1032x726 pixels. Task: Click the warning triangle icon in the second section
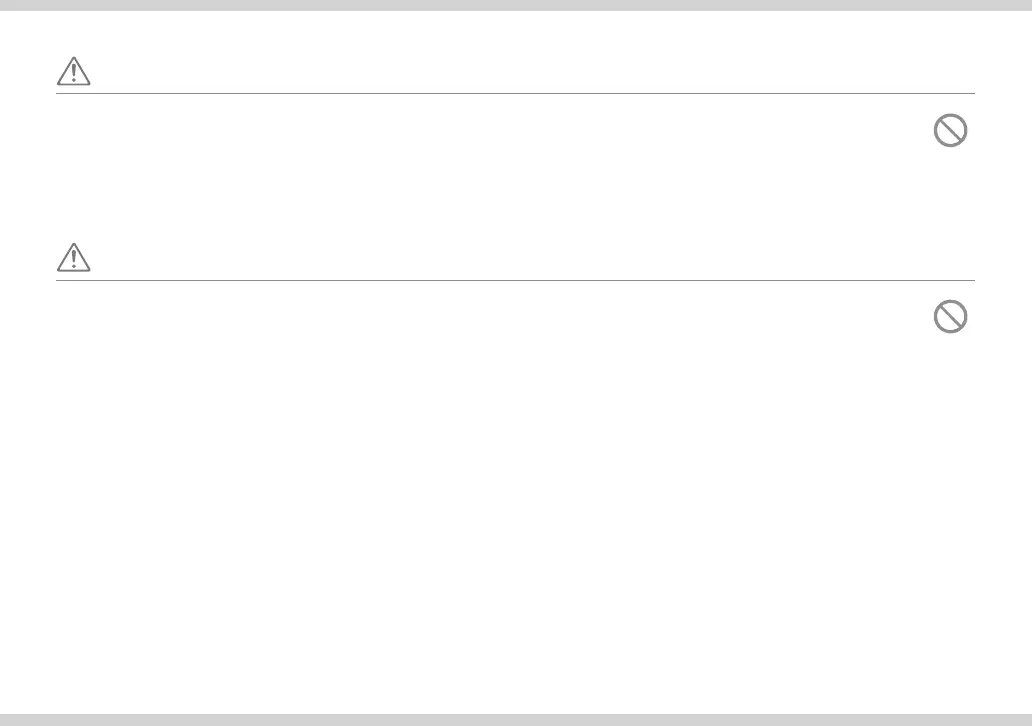pos(74,257)
